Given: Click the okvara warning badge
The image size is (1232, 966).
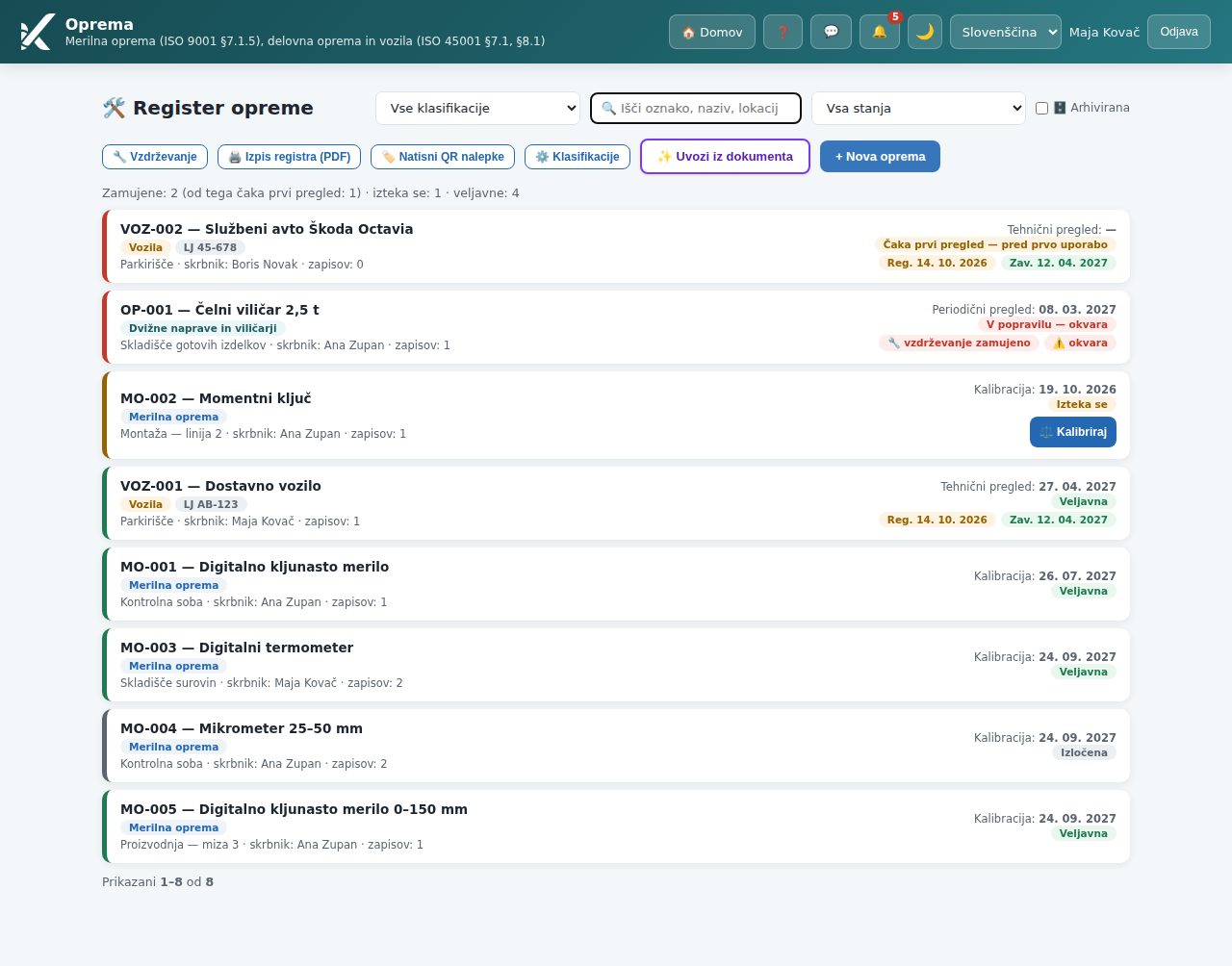Looking at the screenshot, I should tap(1080, 343).
